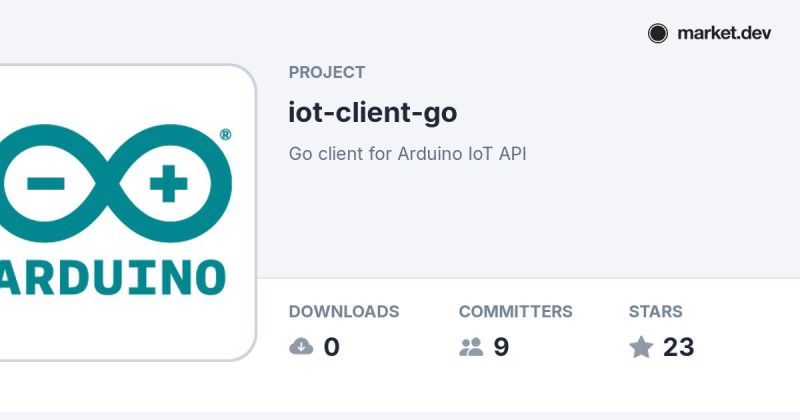Click the DOWNLOADS label
This screenshot has width=800, height=420.
click(344, 311)
